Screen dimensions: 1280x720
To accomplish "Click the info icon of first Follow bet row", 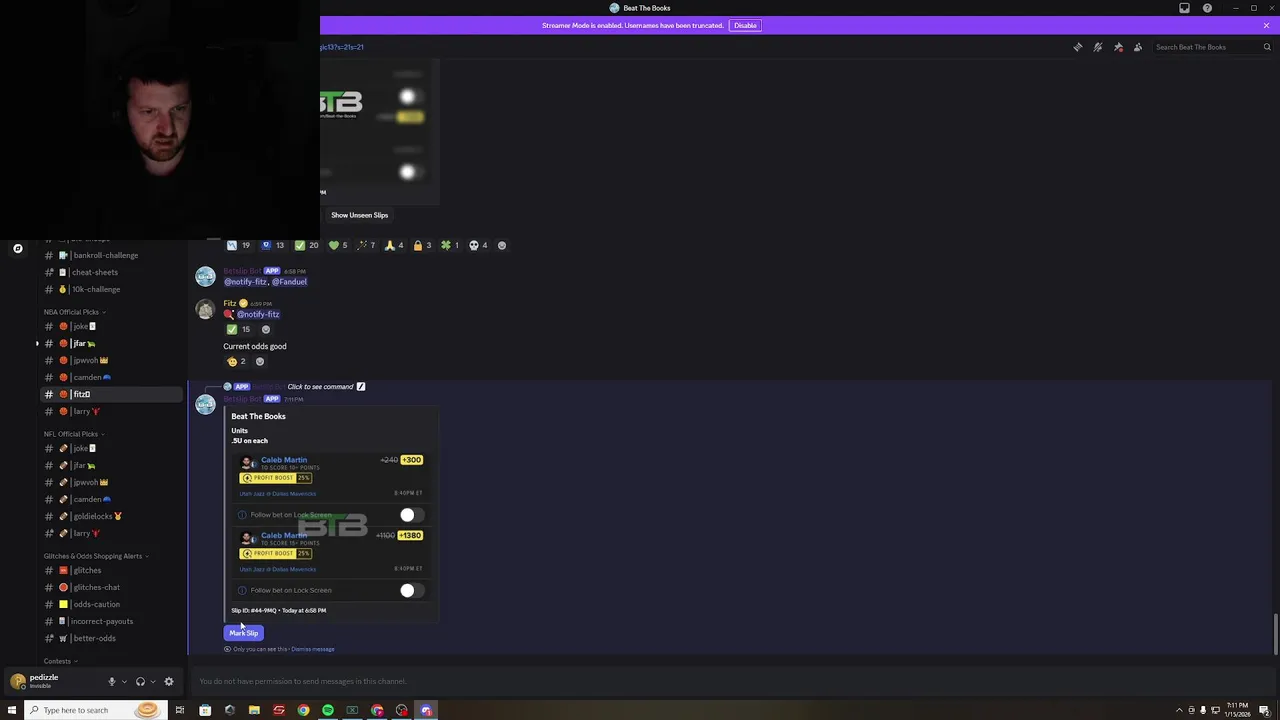I will pos(242,515).
